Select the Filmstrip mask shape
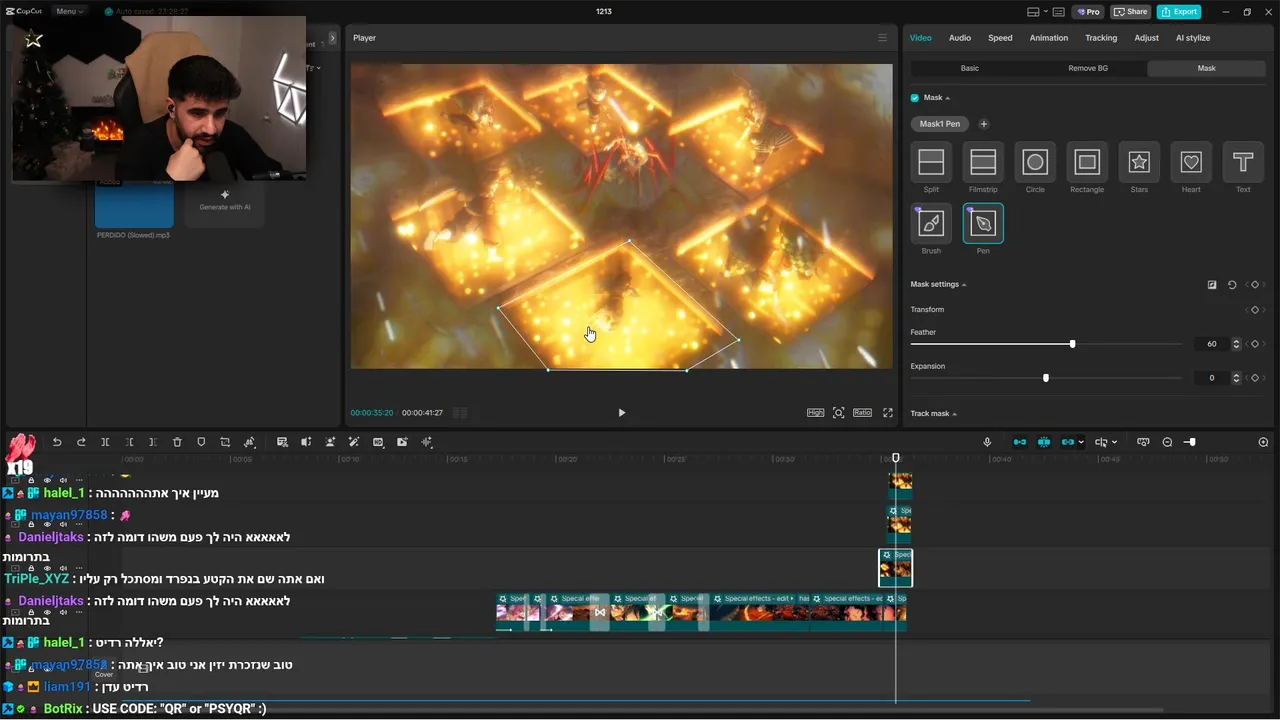This screenshot has height=720, width=1280. (983, 162)
